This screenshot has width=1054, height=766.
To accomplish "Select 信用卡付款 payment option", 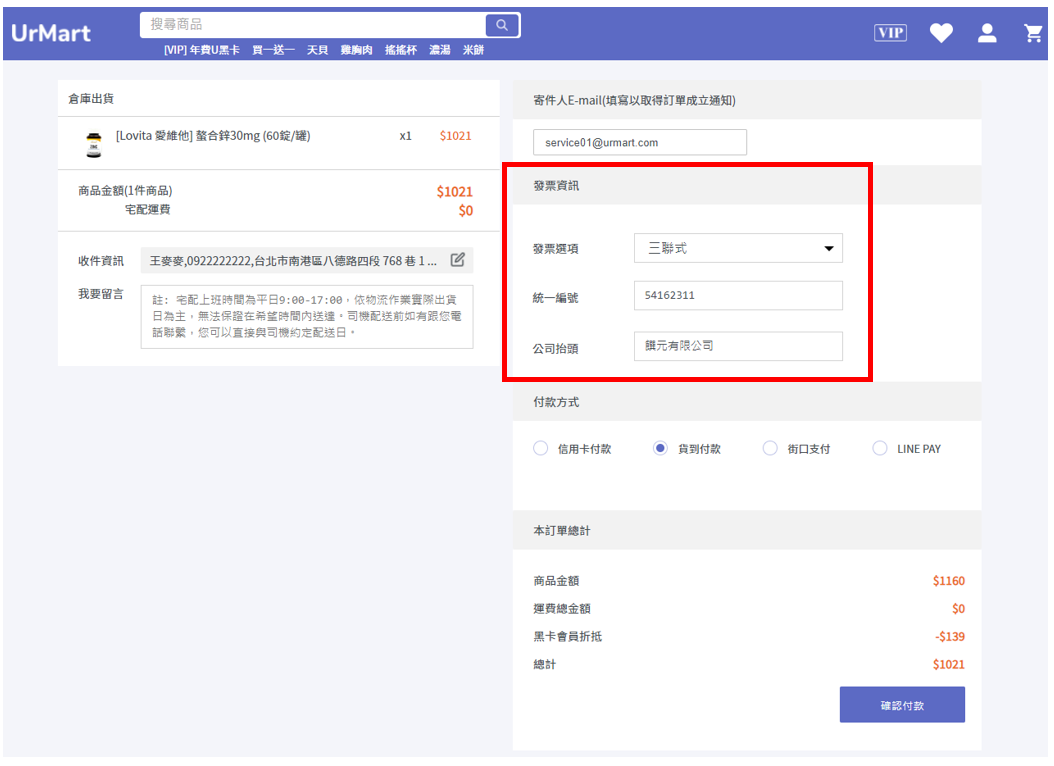I will 540,448.
